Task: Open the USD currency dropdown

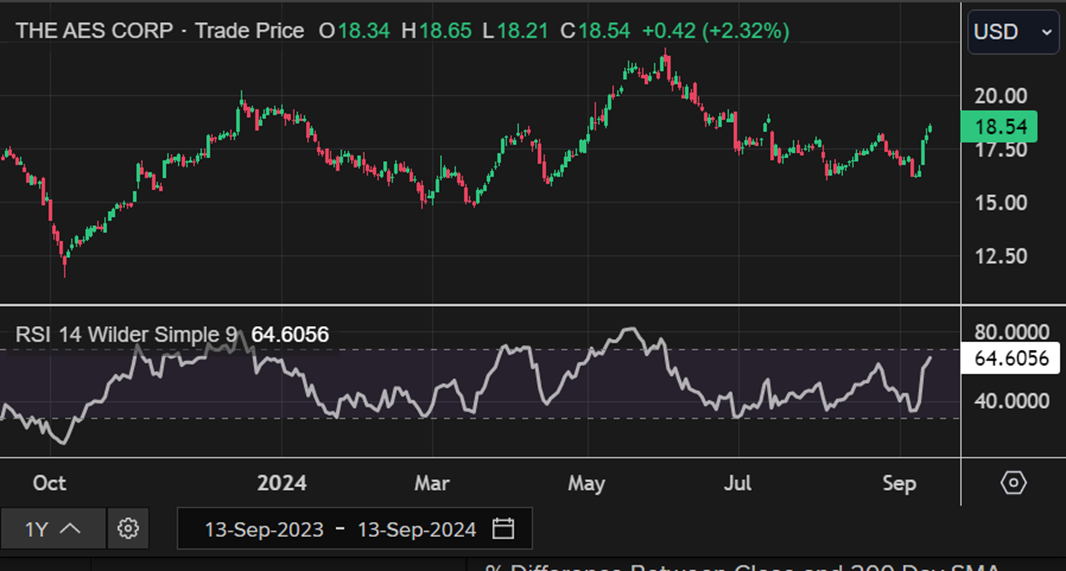Action: (x=1013, y=31)
